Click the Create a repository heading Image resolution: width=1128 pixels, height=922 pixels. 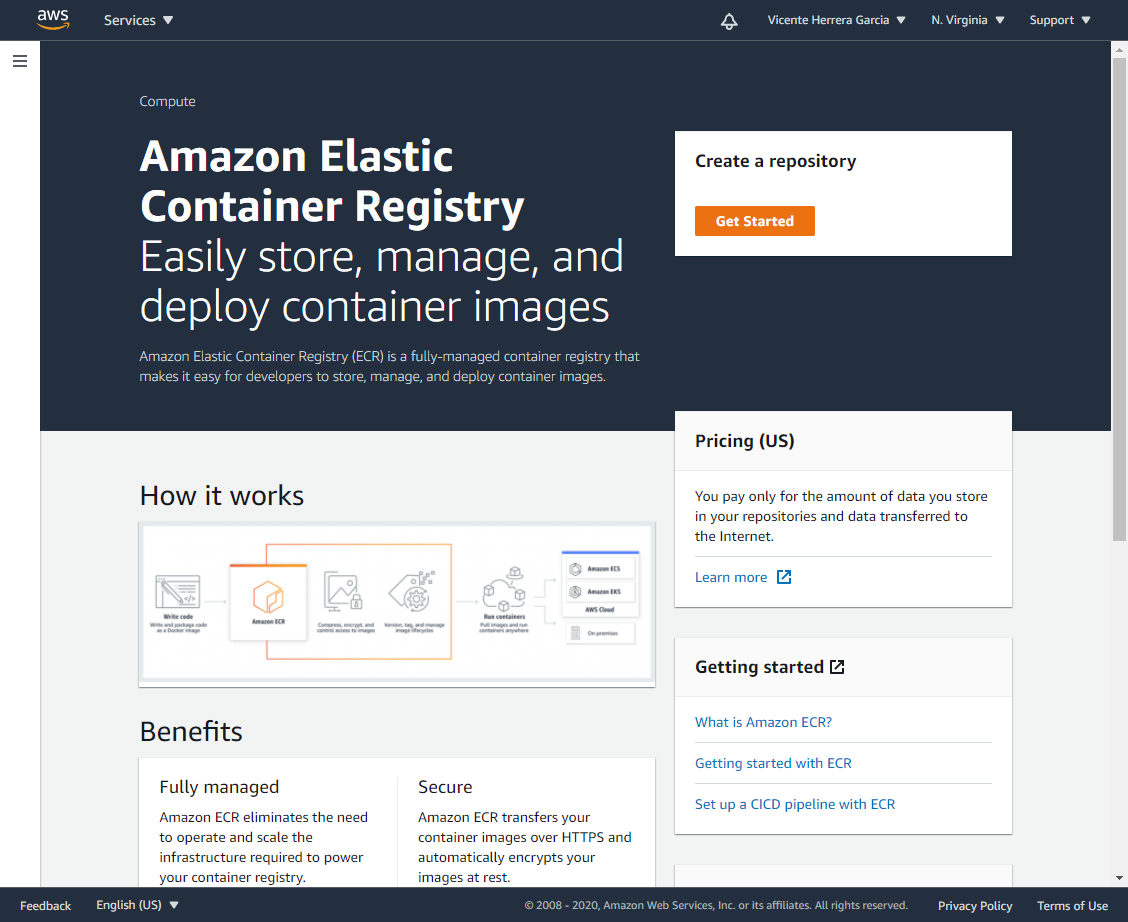[776, 161]
